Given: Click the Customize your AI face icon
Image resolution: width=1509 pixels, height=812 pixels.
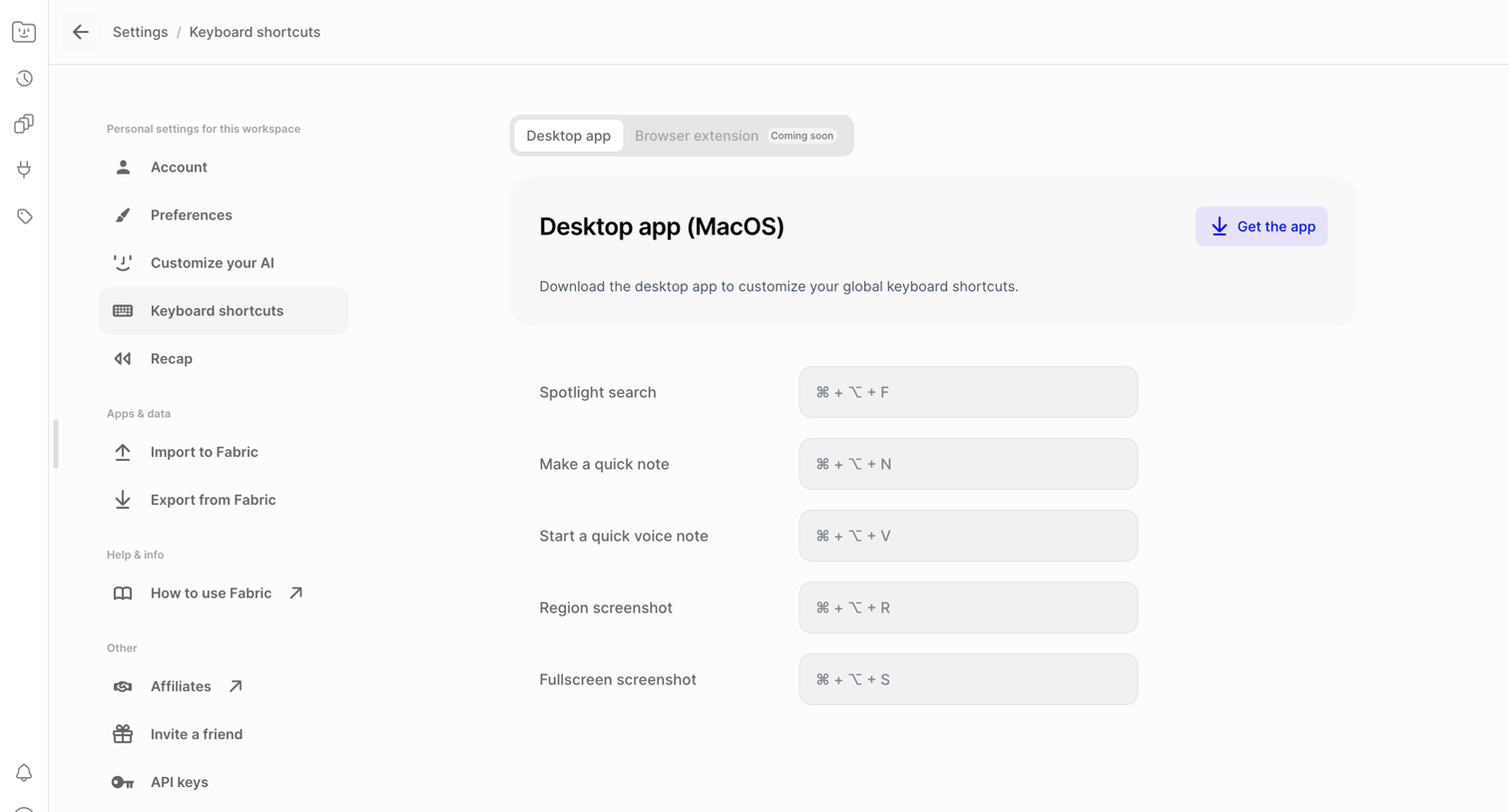Looking at the screenshot, I should 123,262.
